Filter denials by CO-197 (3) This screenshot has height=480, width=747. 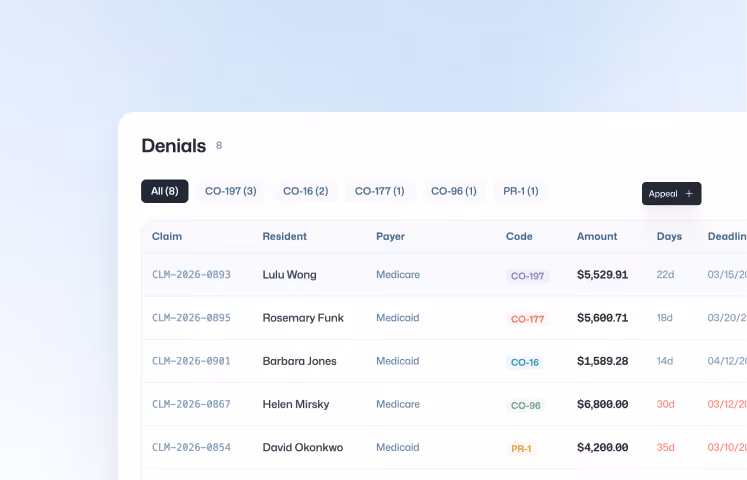pos(231,191)
